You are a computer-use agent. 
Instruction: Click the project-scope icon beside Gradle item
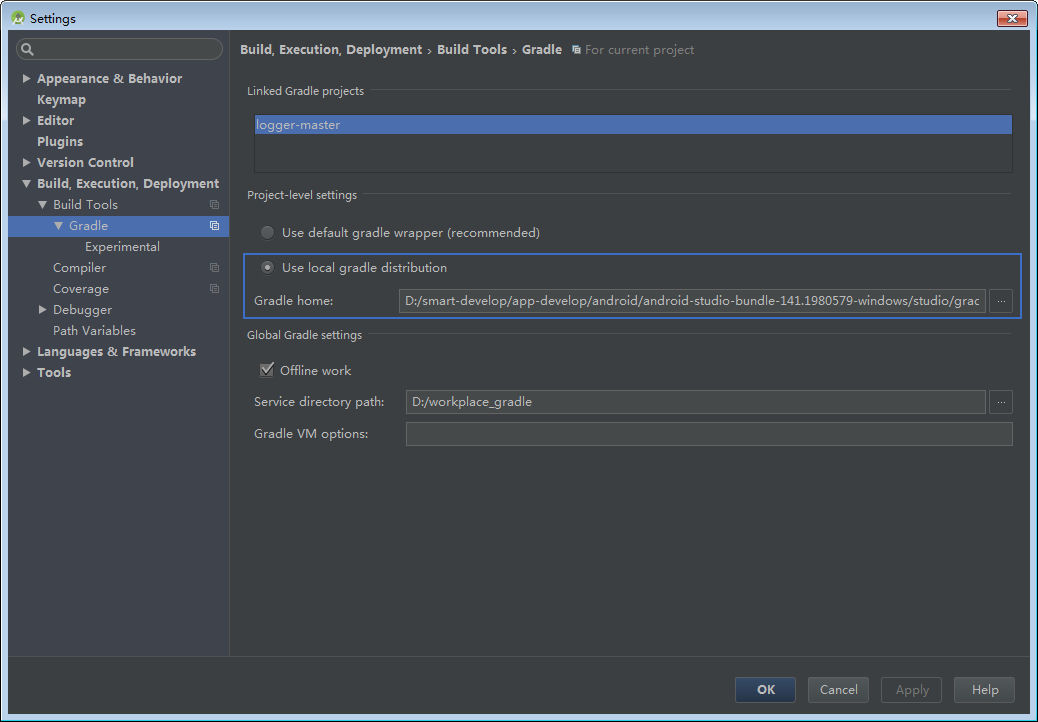(214, 226)
